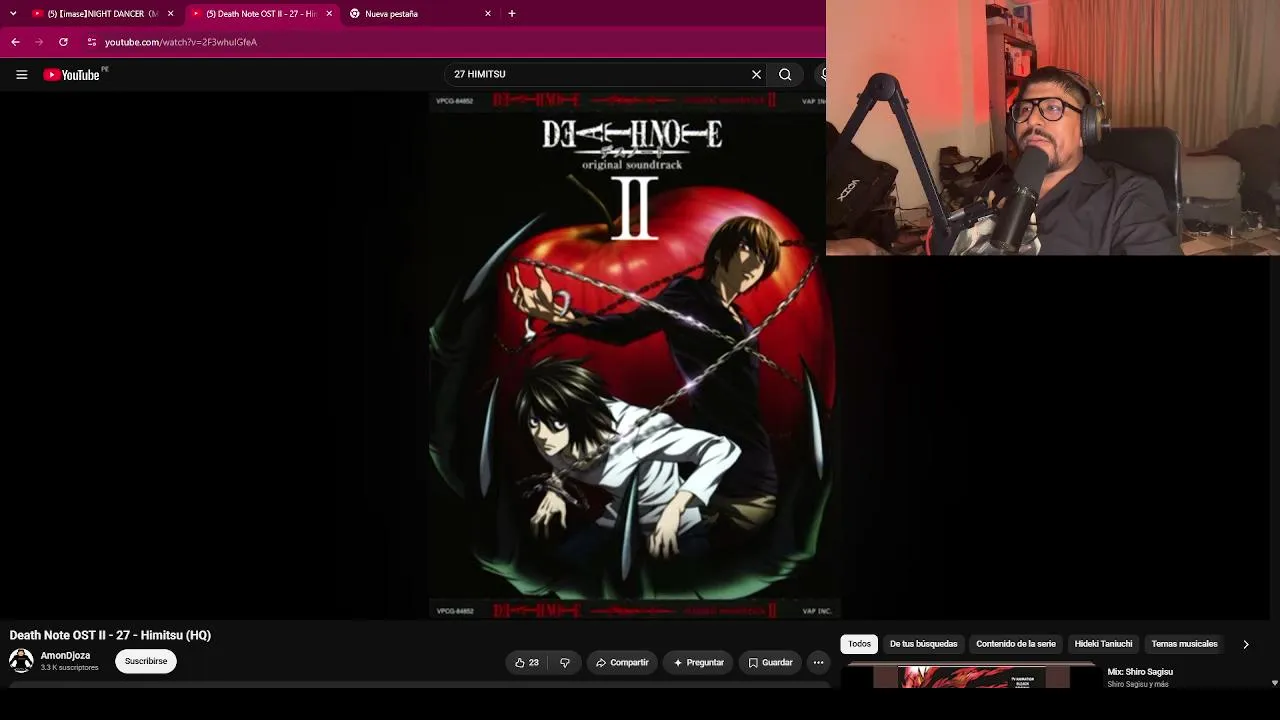Go to YouTube home via logo
The image size is (1280, 720).
pyautogui.click(x=72, y=75)
